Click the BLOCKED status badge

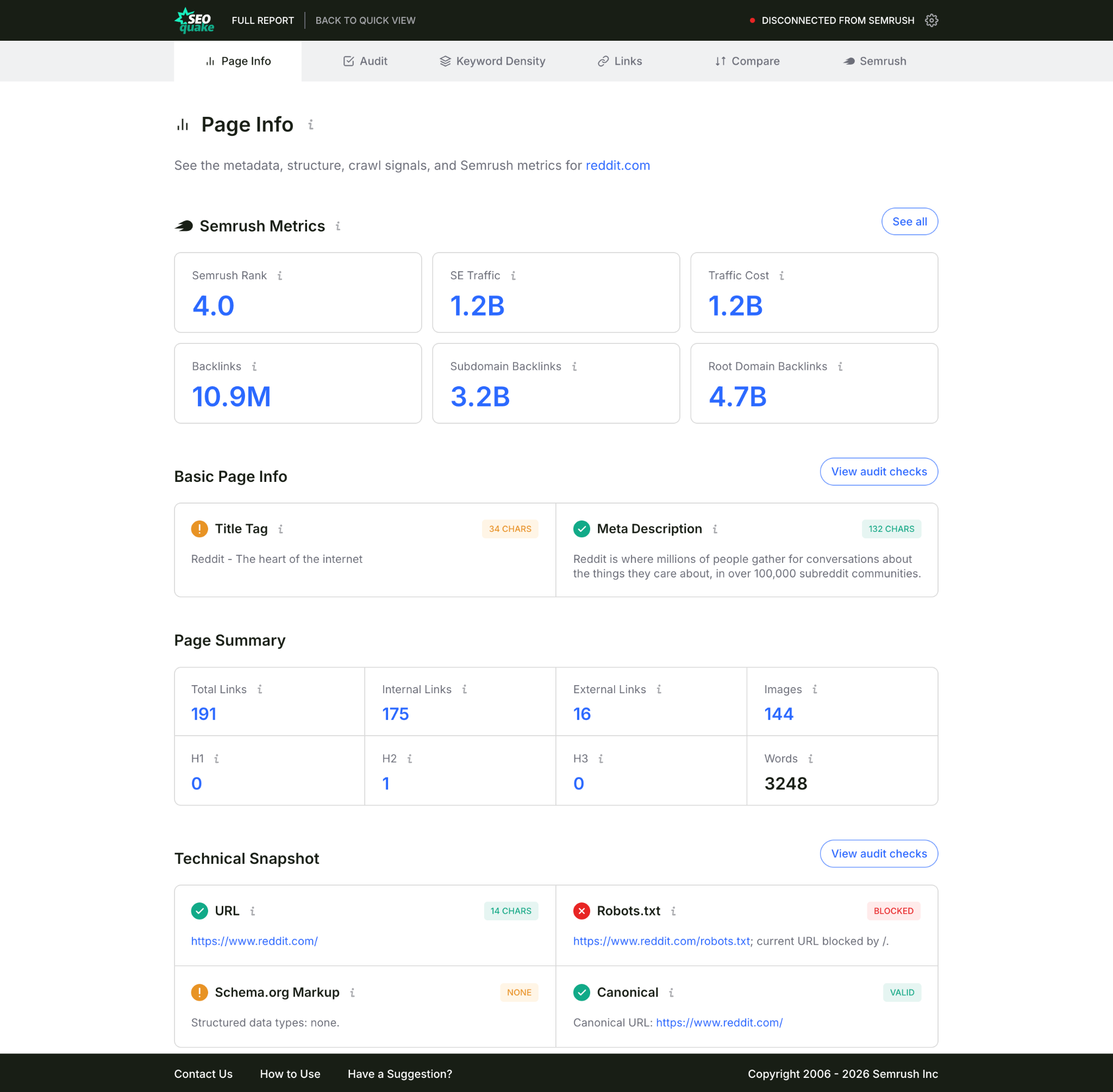pyautogui.click(x=893, y=911)
